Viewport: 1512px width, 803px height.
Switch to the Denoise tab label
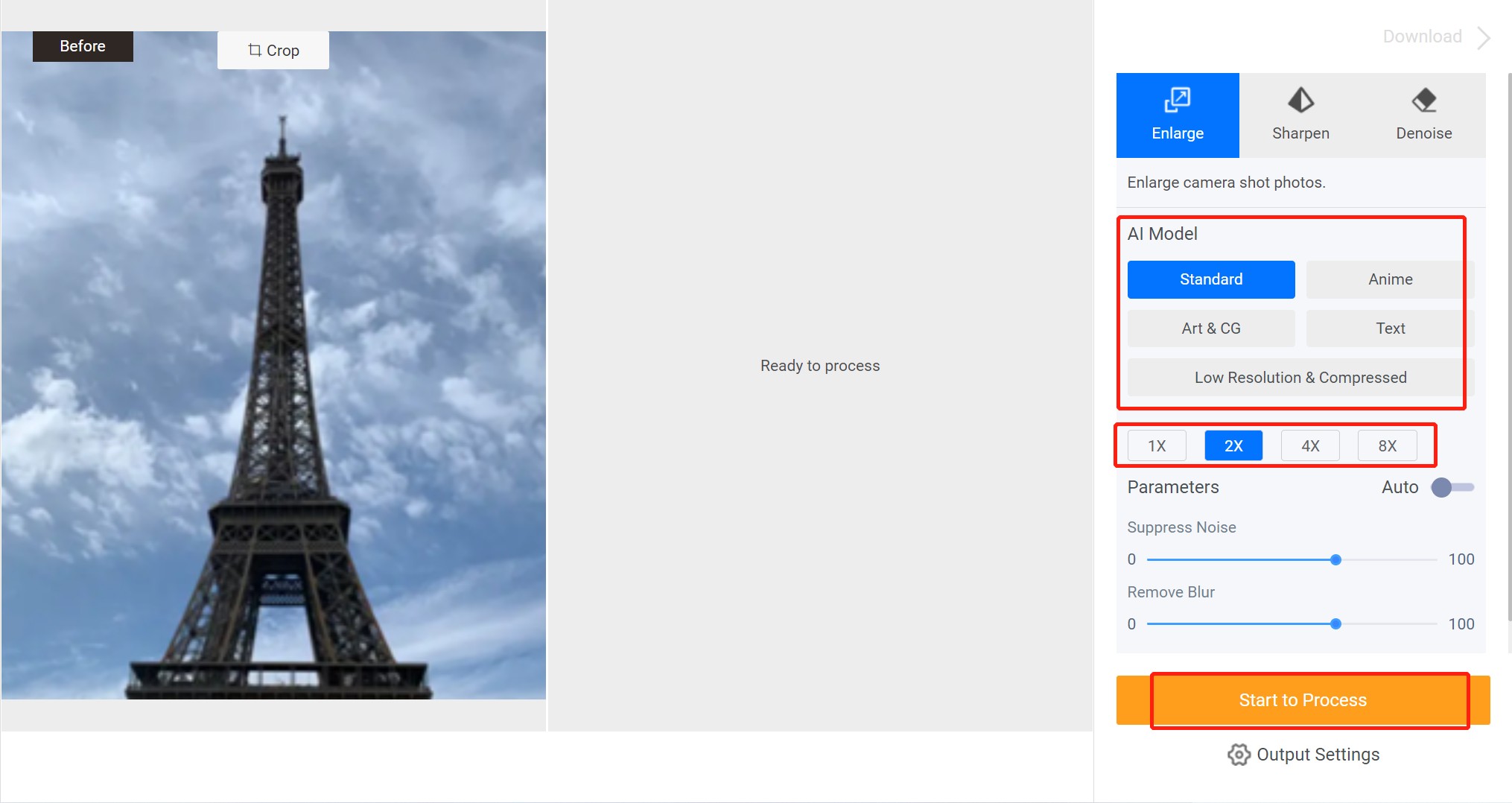(1424, 133)
